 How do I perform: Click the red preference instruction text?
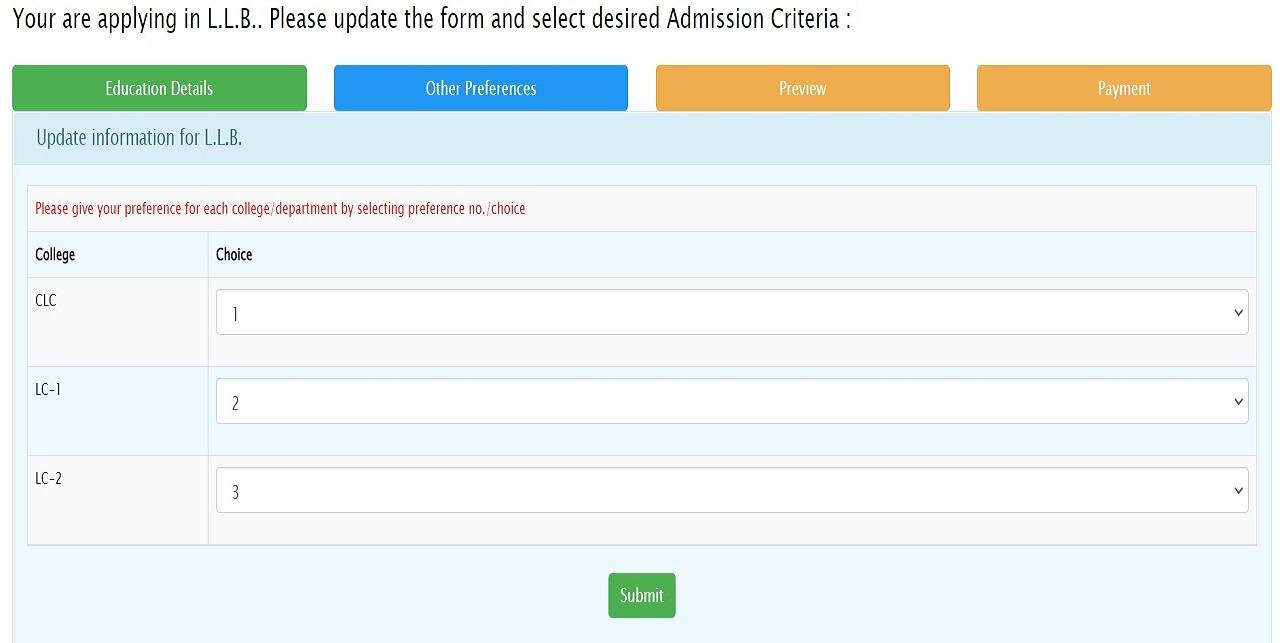(x=280, y=209)
